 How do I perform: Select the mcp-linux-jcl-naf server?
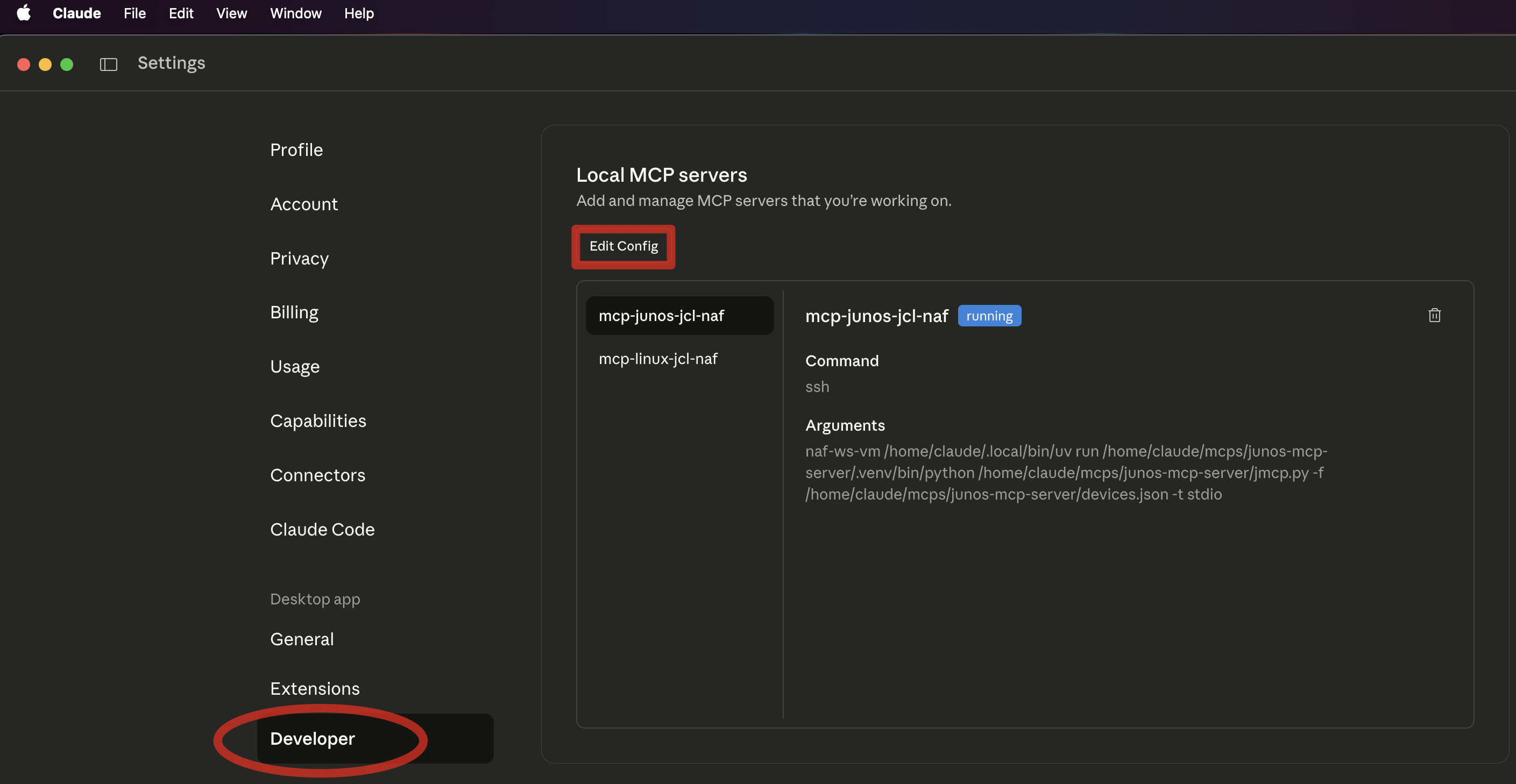click(680, 359)
